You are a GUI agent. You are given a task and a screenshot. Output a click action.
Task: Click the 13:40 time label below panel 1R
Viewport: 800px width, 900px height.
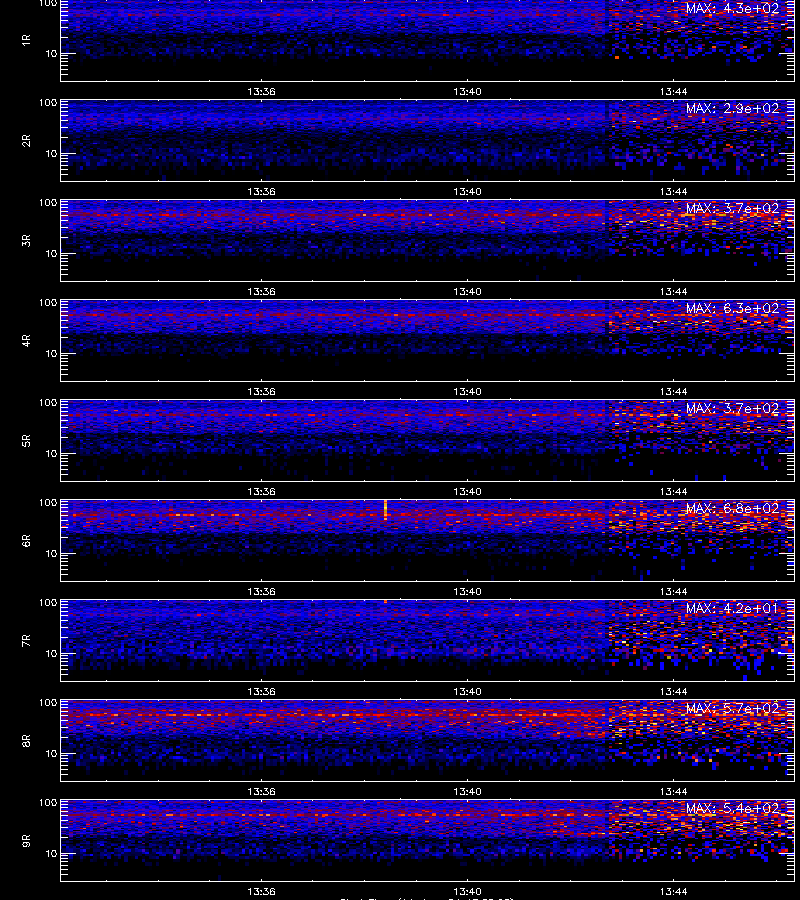tap(467, 91)
